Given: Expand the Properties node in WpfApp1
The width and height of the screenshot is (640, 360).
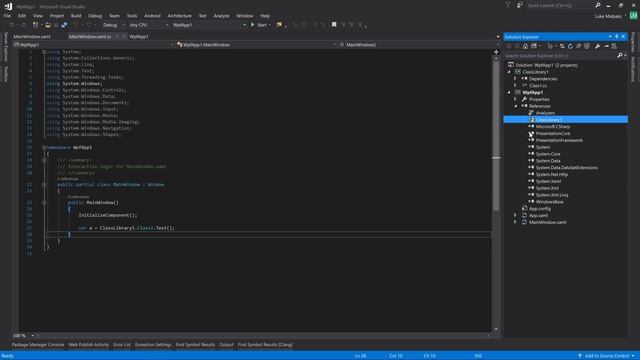Looking at the screenshot, I should tap(515, 99).
